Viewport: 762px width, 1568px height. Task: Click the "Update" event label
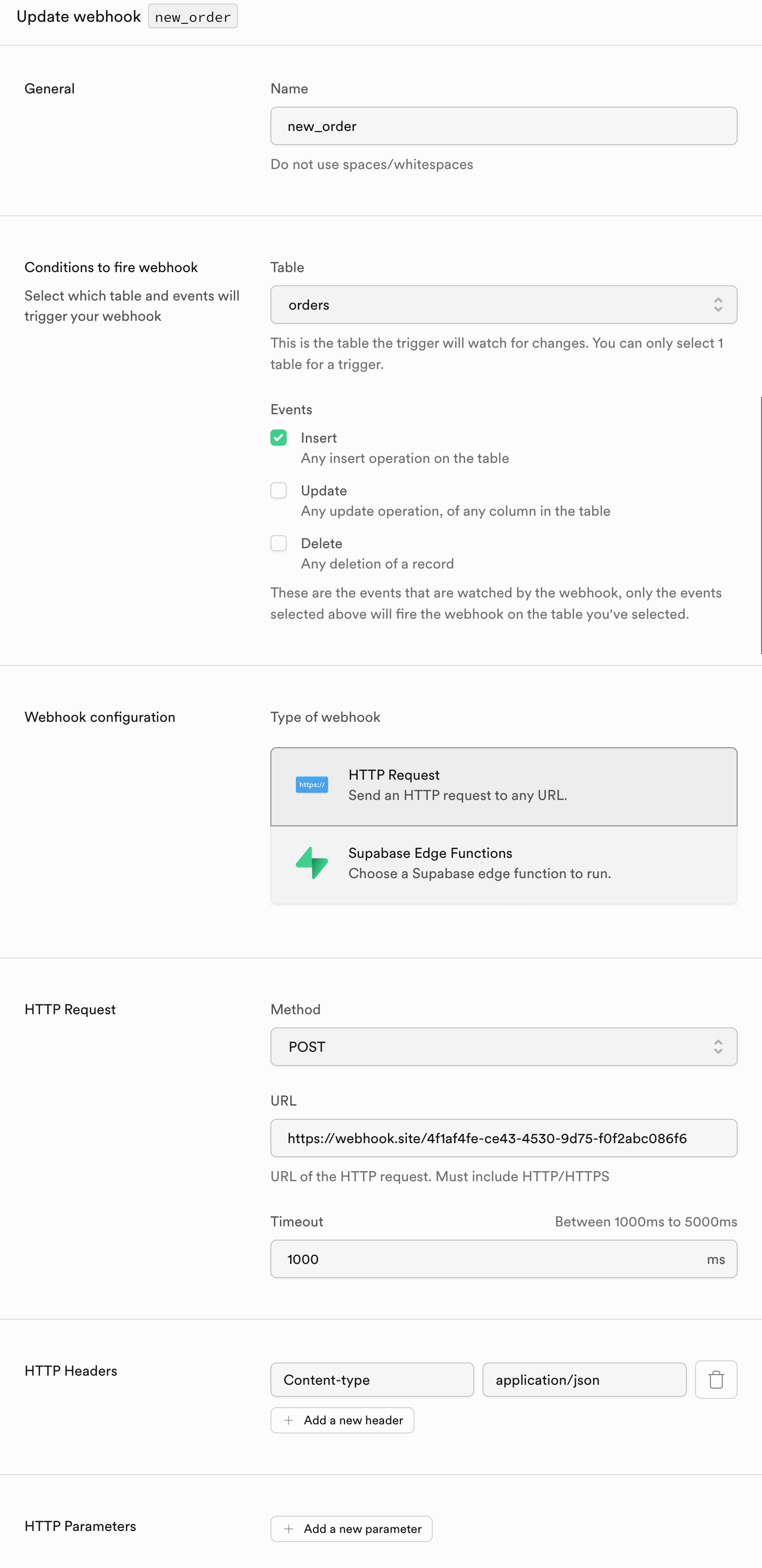click(x=324, y=491)
